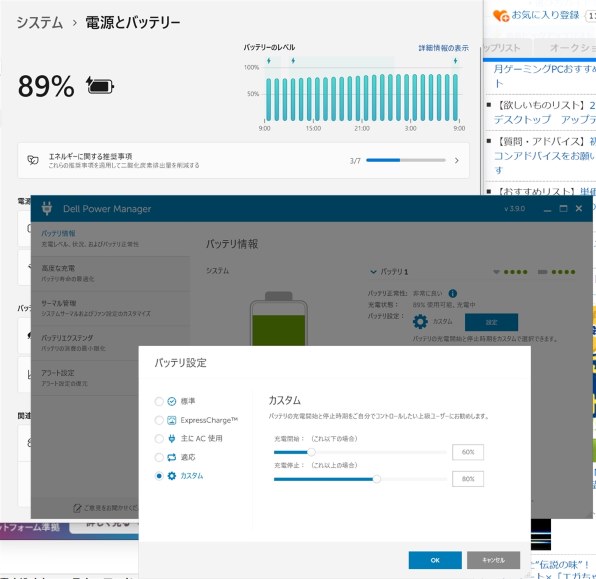Click the 60% charge start field
The width and height of the screenshot is (596, 579).
click(x=468, y=452)
